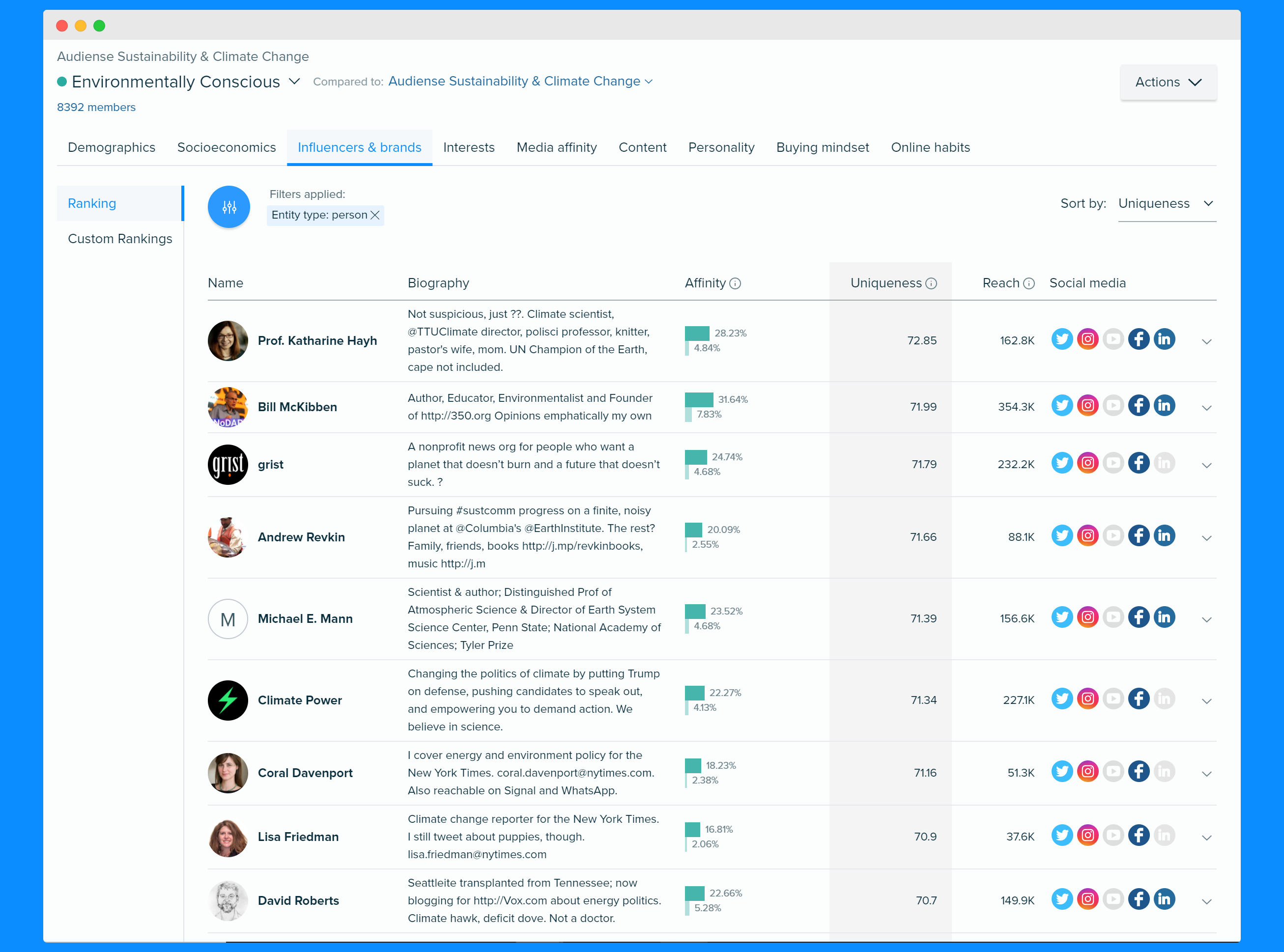Remove the Entity type person filter
The height and width of the screenshot is (952, 1284).
coord(376,214)
